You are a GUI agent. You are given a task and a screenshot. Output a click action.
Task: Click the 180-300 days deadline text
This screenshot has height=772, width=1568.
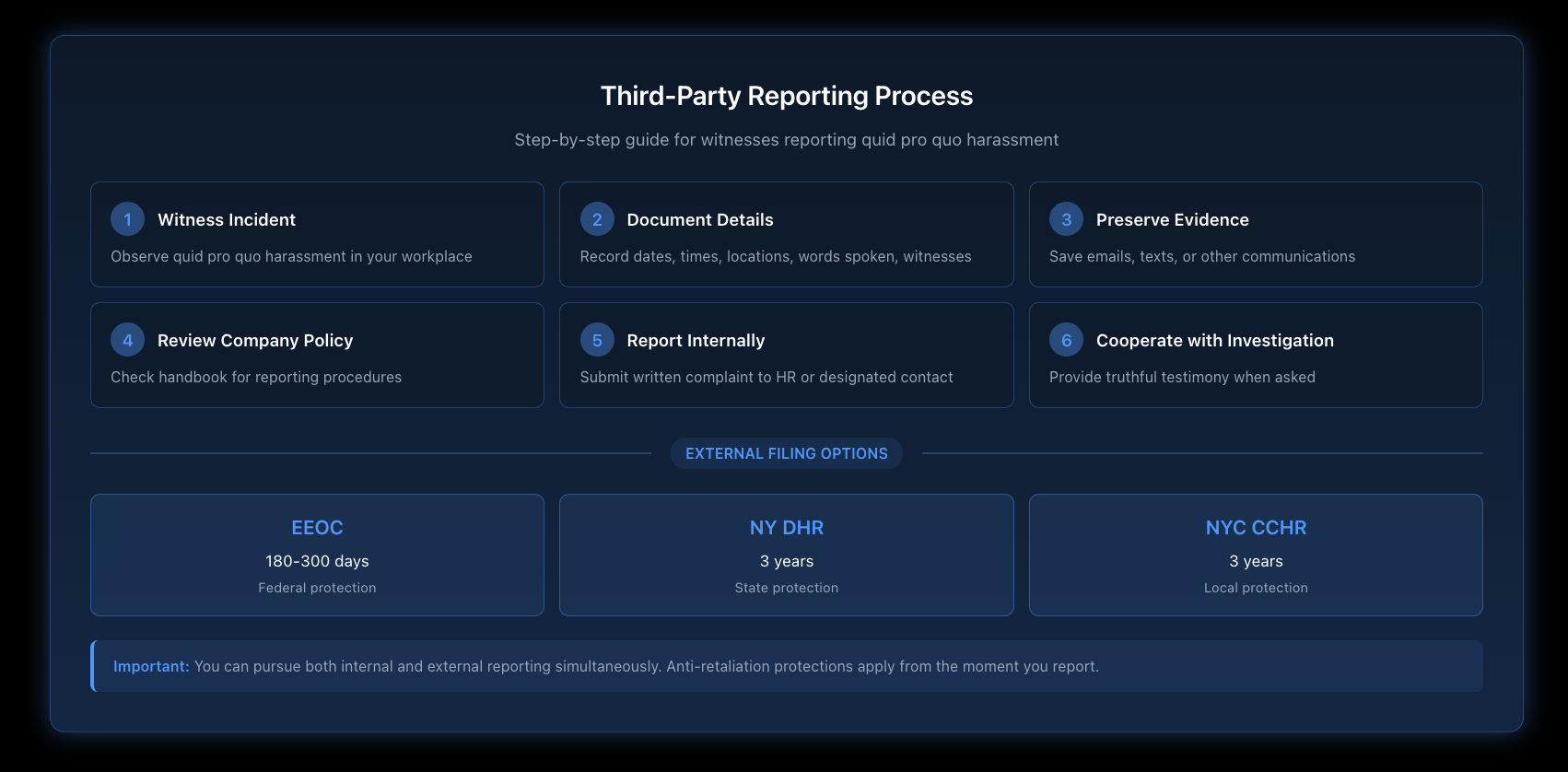[317, 561]
